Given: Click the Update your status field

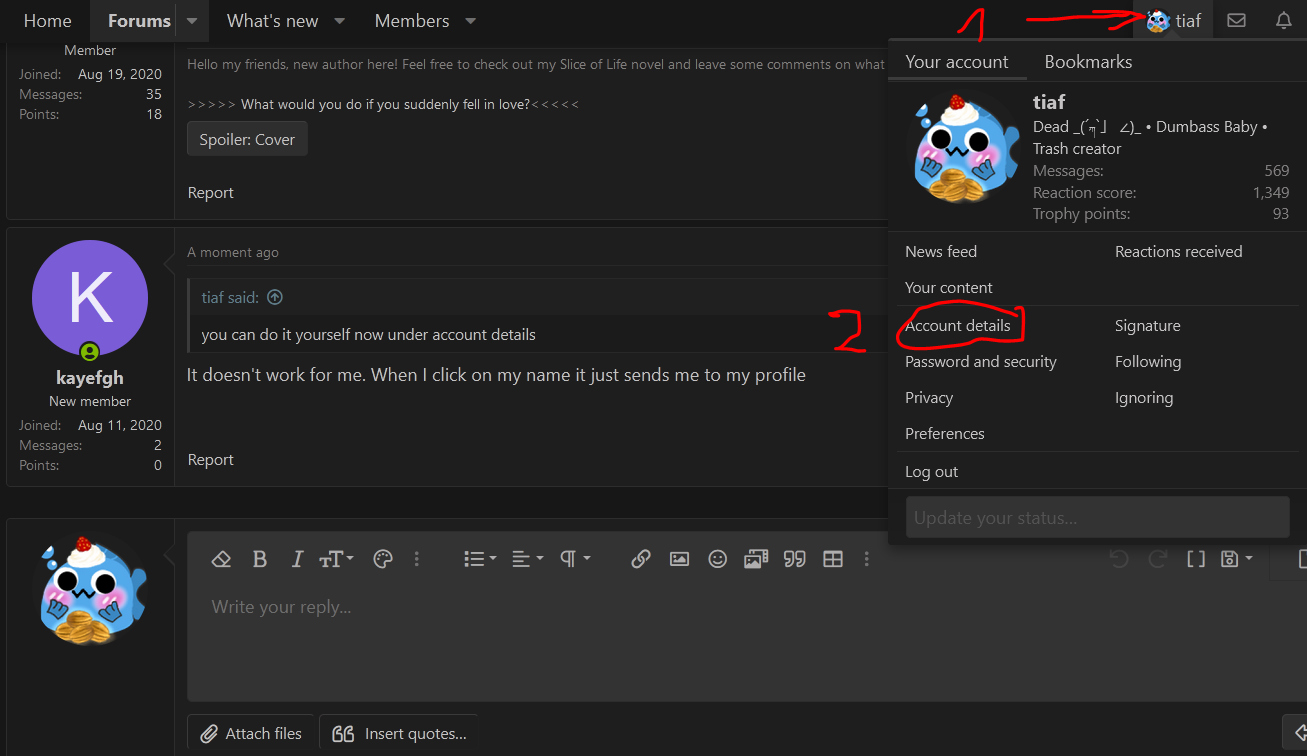Looking at the screenshot, I should pos(1097,518).
